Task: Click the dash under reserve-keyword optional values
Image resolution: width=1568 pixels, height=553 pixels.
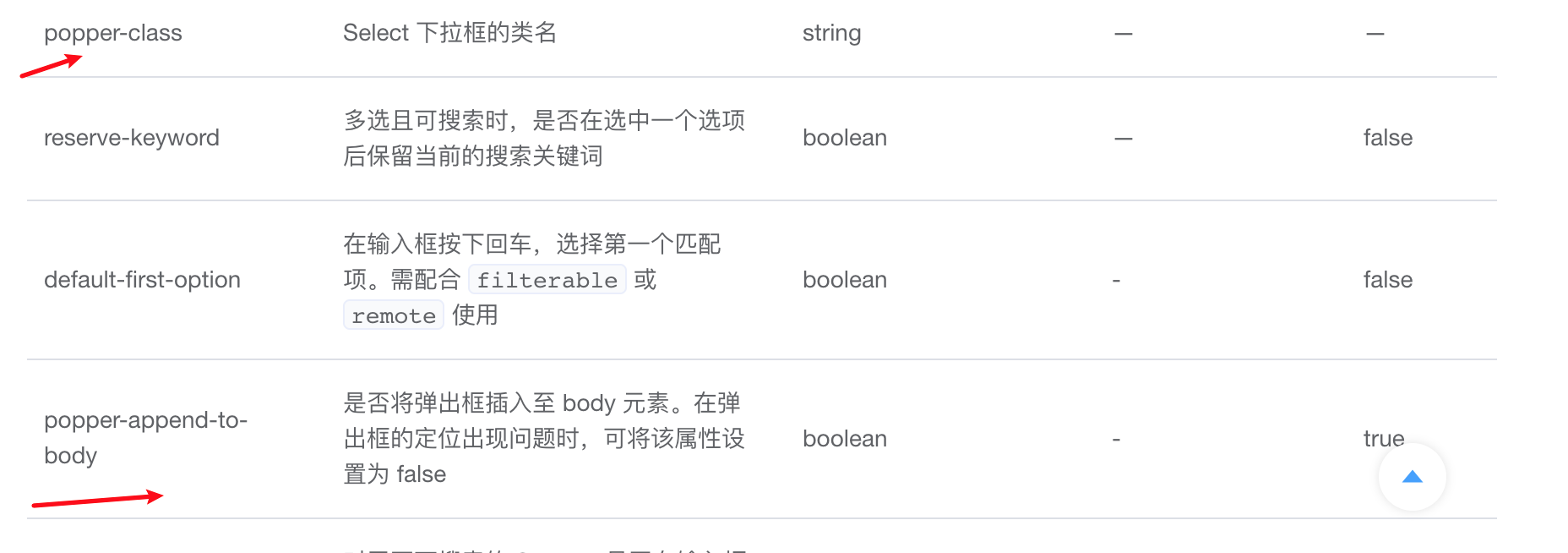Action: 1122,137
